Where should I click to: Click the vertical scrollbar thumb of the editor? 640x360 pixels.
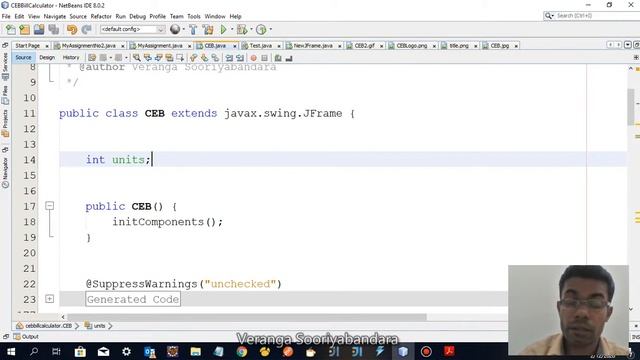pos(631,107)
